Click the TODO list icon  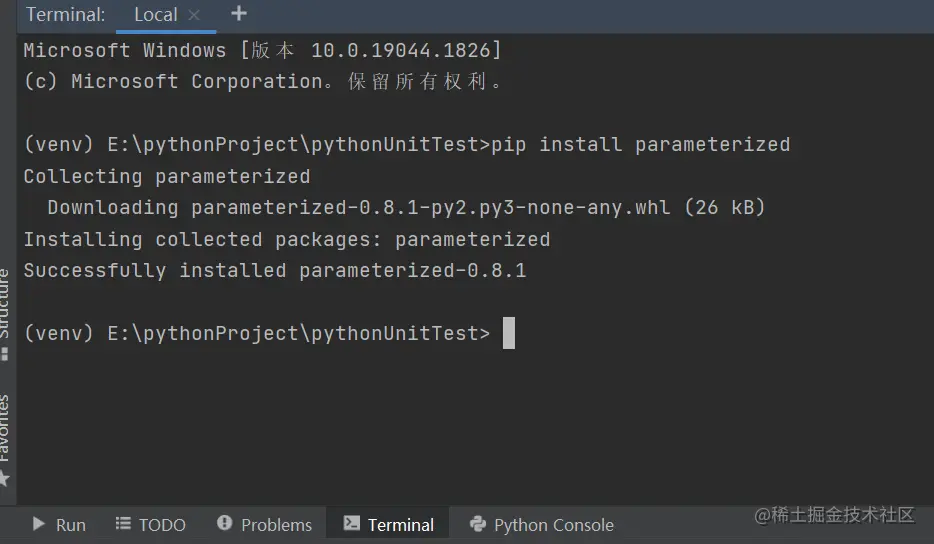click(123, 524)
